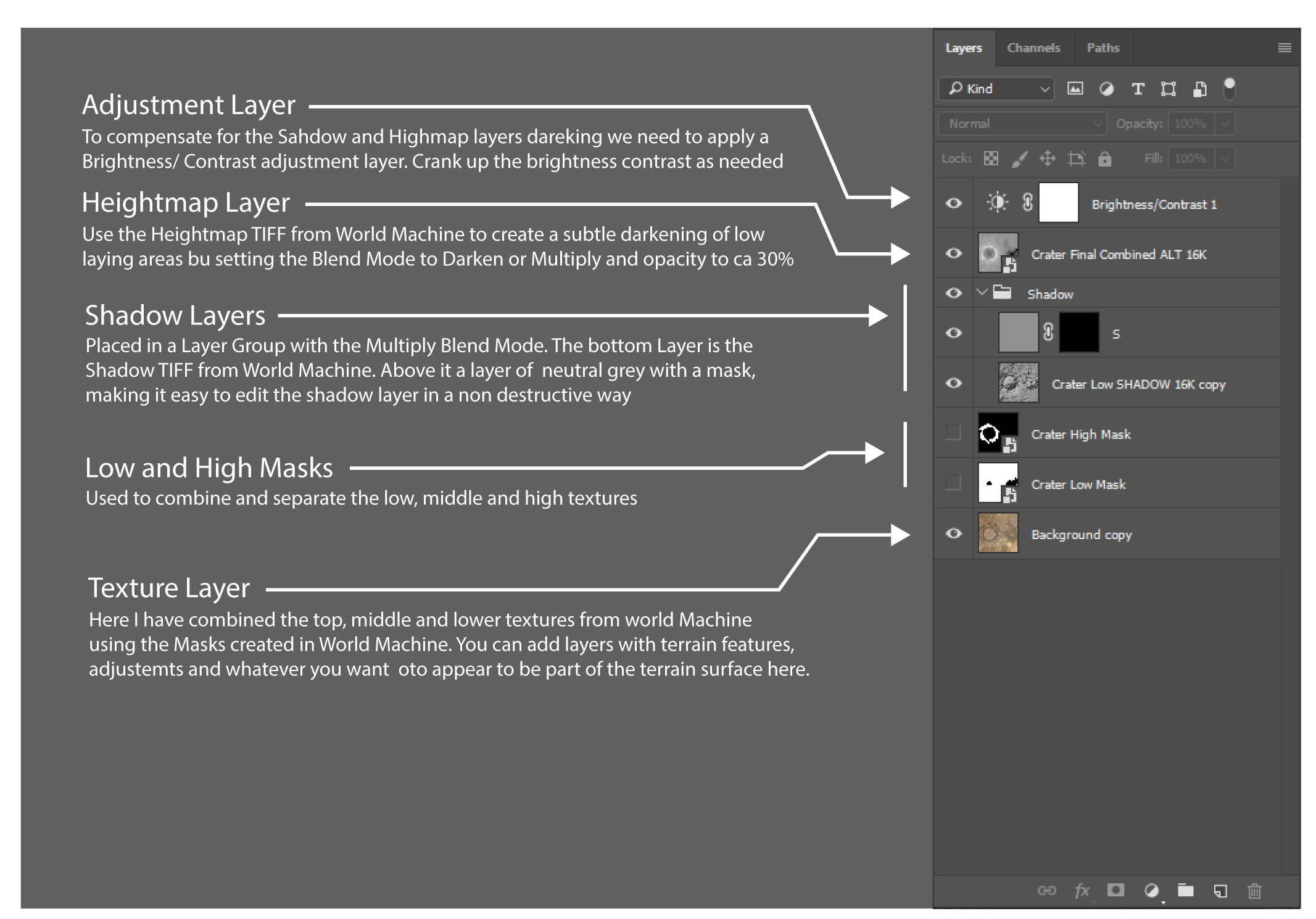Open the Layers panel menu
The height and width of the screenshot is (919, 1316).
[x=1285, y=47]
